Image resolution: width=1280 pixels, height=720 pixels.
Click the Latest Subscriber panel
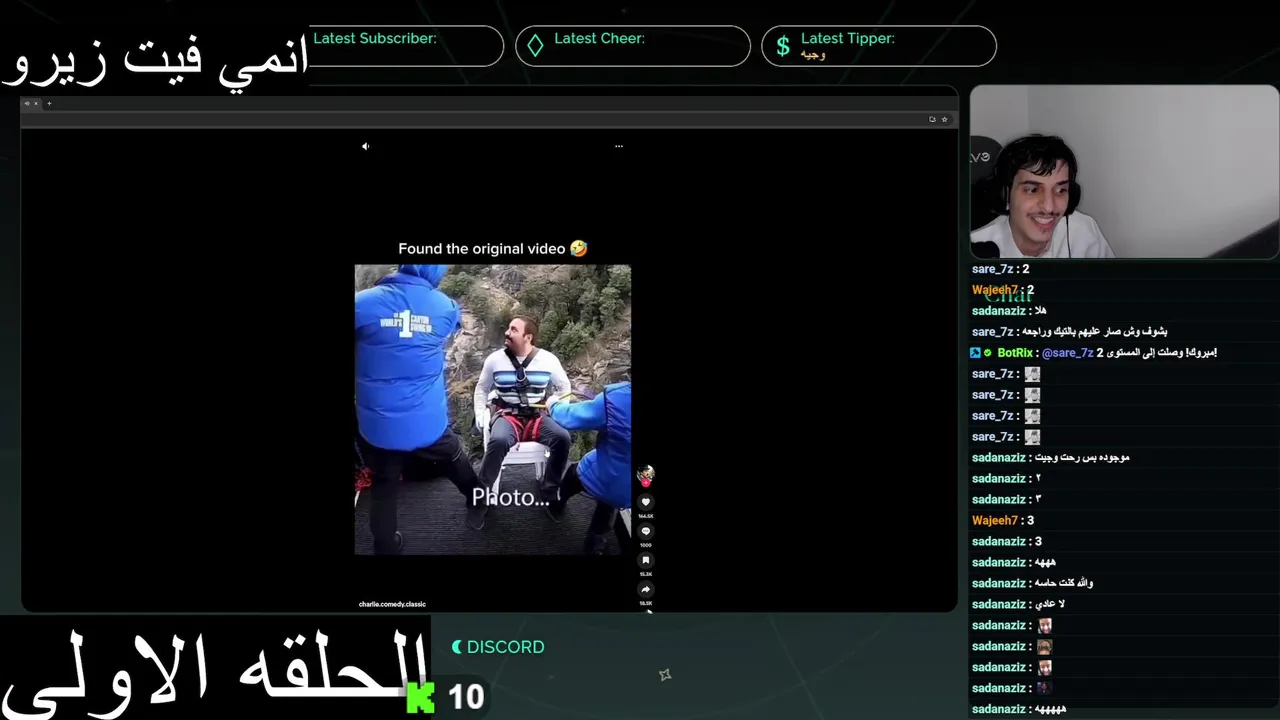click(405, 46)
